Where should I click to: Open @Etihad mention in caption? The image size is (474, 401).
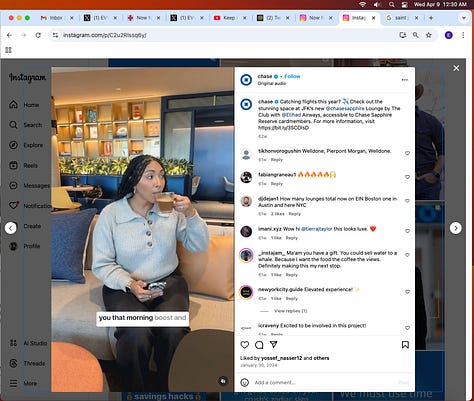pos(291,115)
